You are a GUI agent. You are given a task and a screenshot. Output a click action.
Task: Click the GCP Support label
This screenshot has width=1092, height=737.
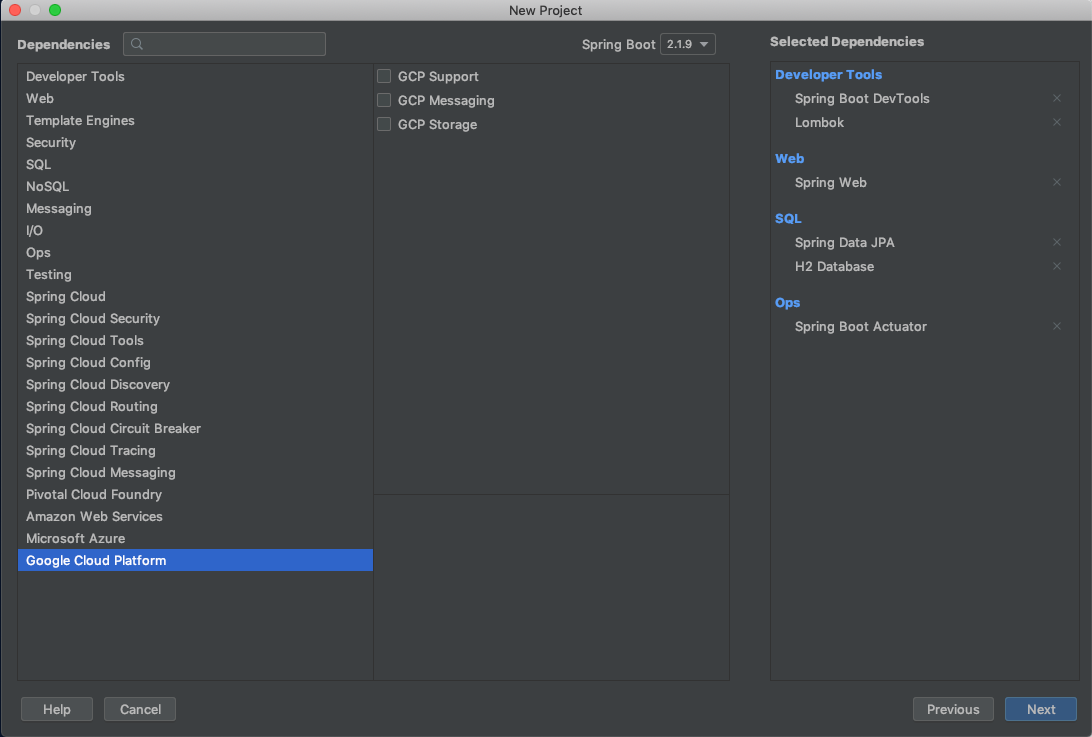tap(438, 77)
